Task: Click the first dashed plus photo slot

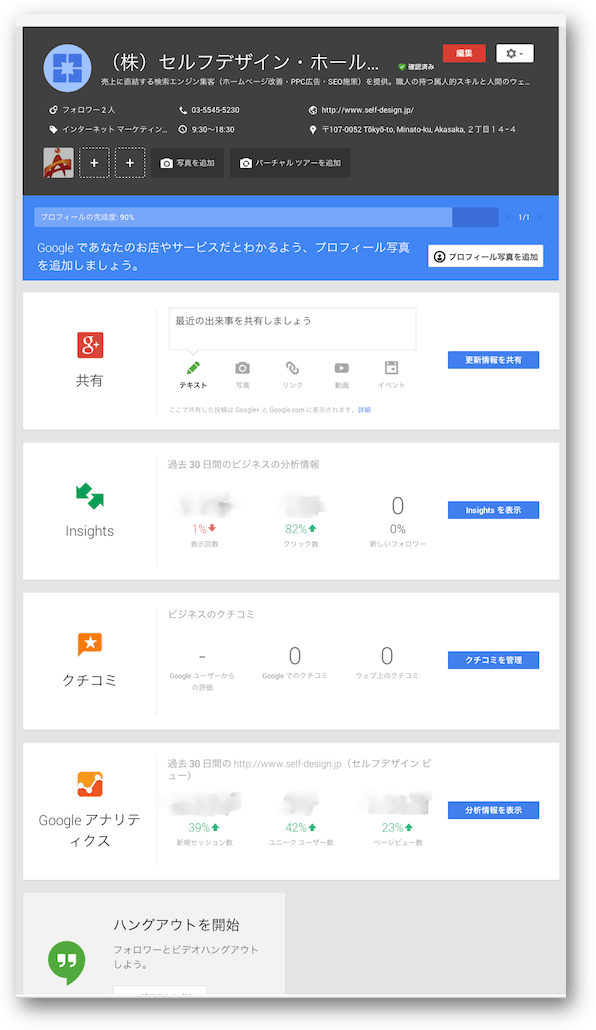Action: click(94, 162)
